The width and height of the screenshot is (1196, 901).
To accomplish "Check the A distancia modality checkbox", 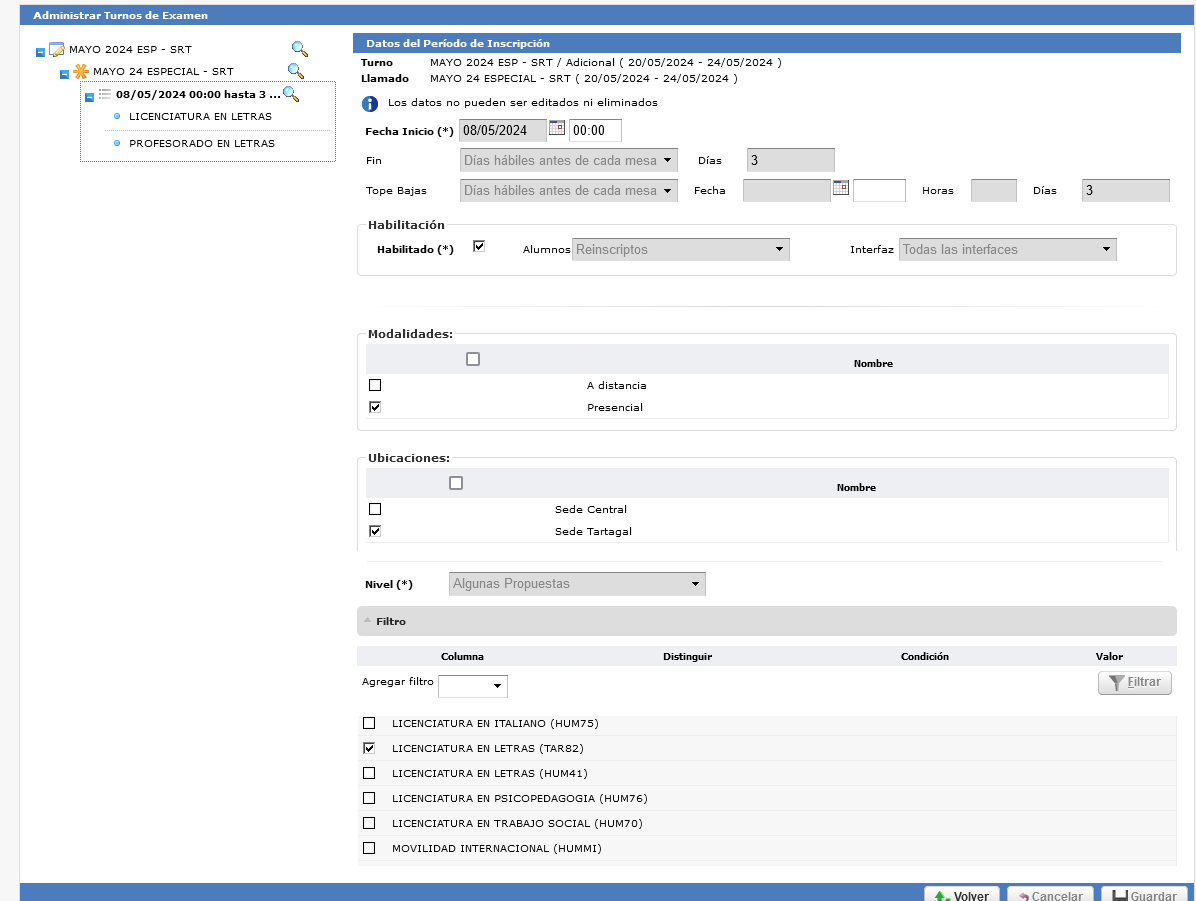I will point(375,385).
